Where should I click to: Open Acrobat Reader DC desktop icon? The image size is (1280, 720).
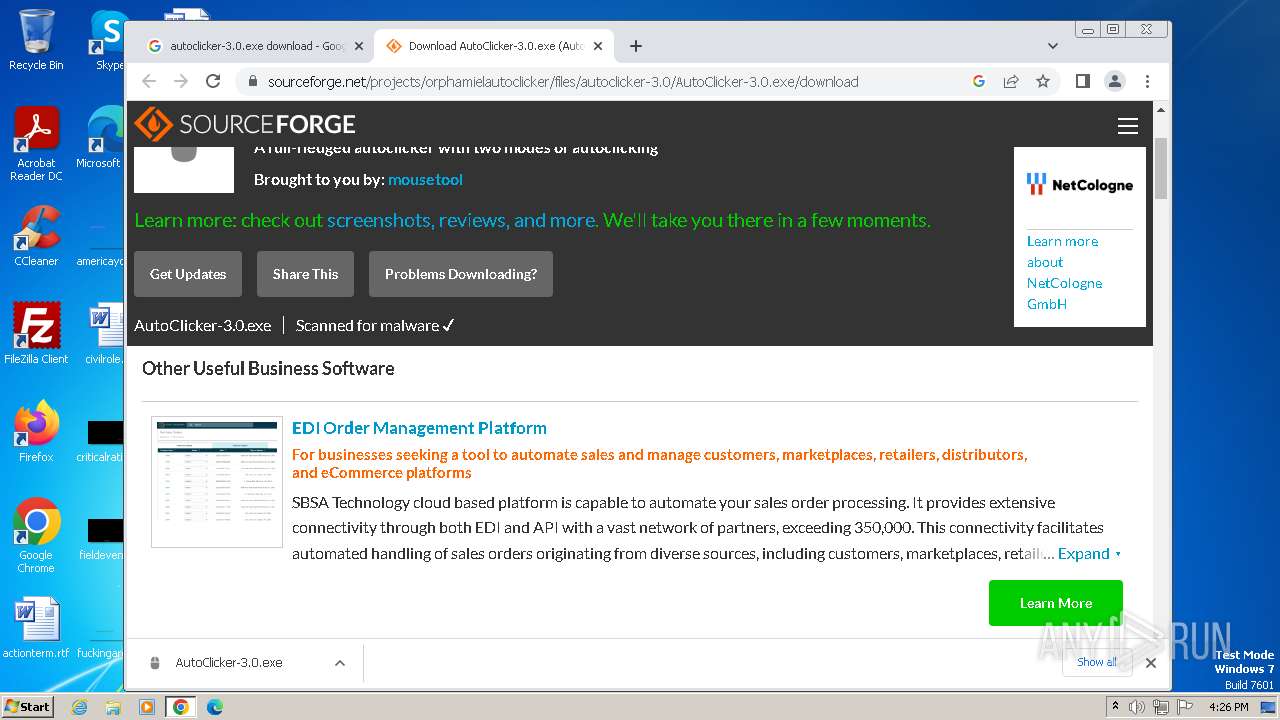click(36, 145)
